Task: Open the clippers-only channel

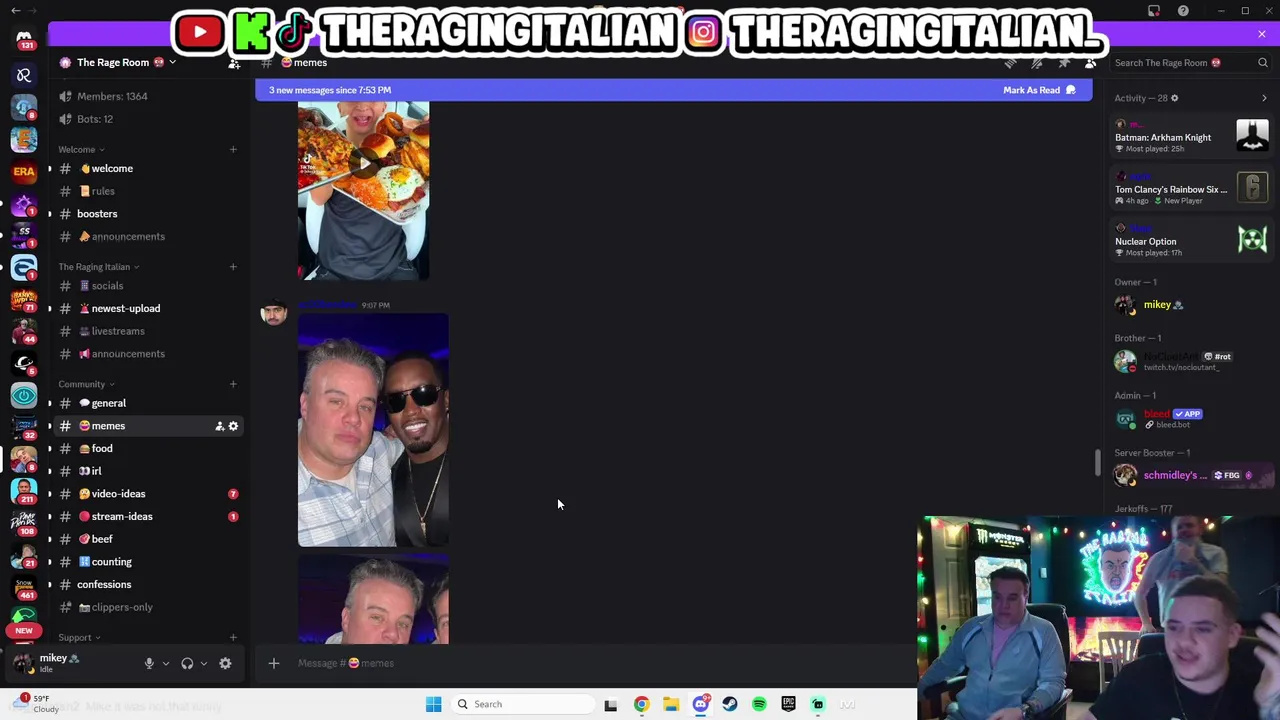Action: [148, 607]
